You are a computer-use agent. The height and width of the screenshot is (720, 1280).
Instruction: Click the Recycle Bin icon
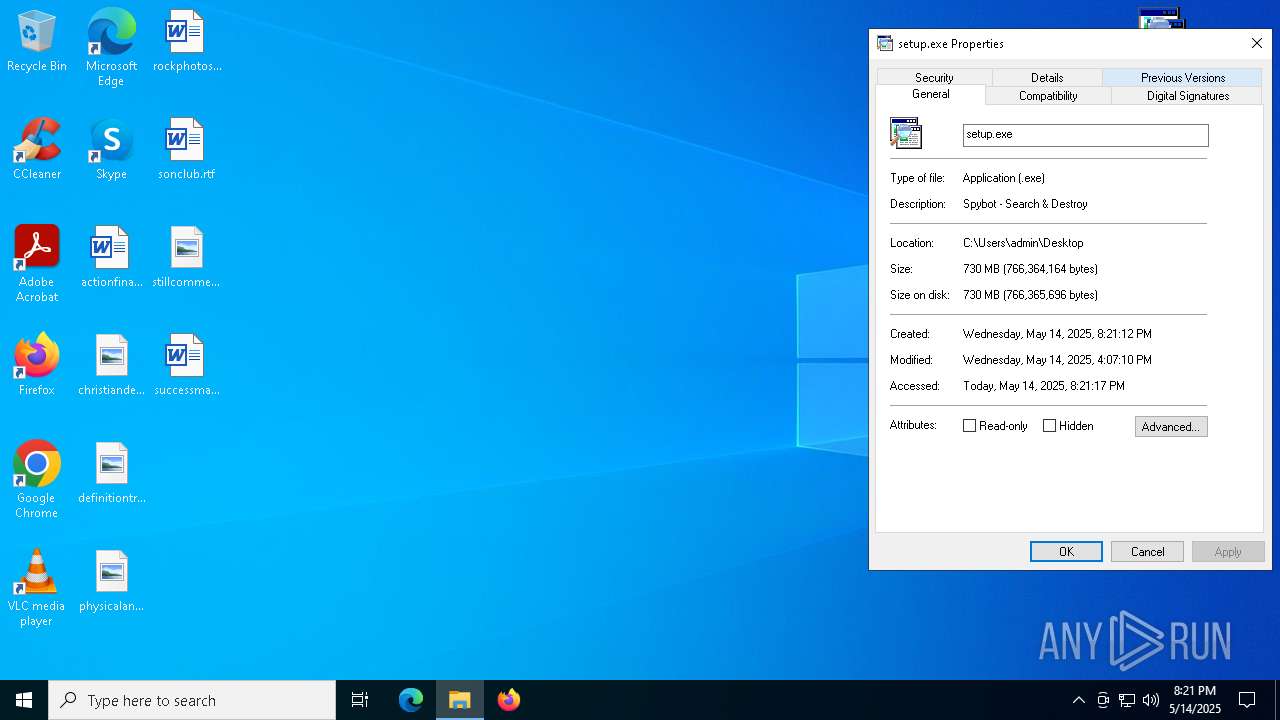point(37,34)
